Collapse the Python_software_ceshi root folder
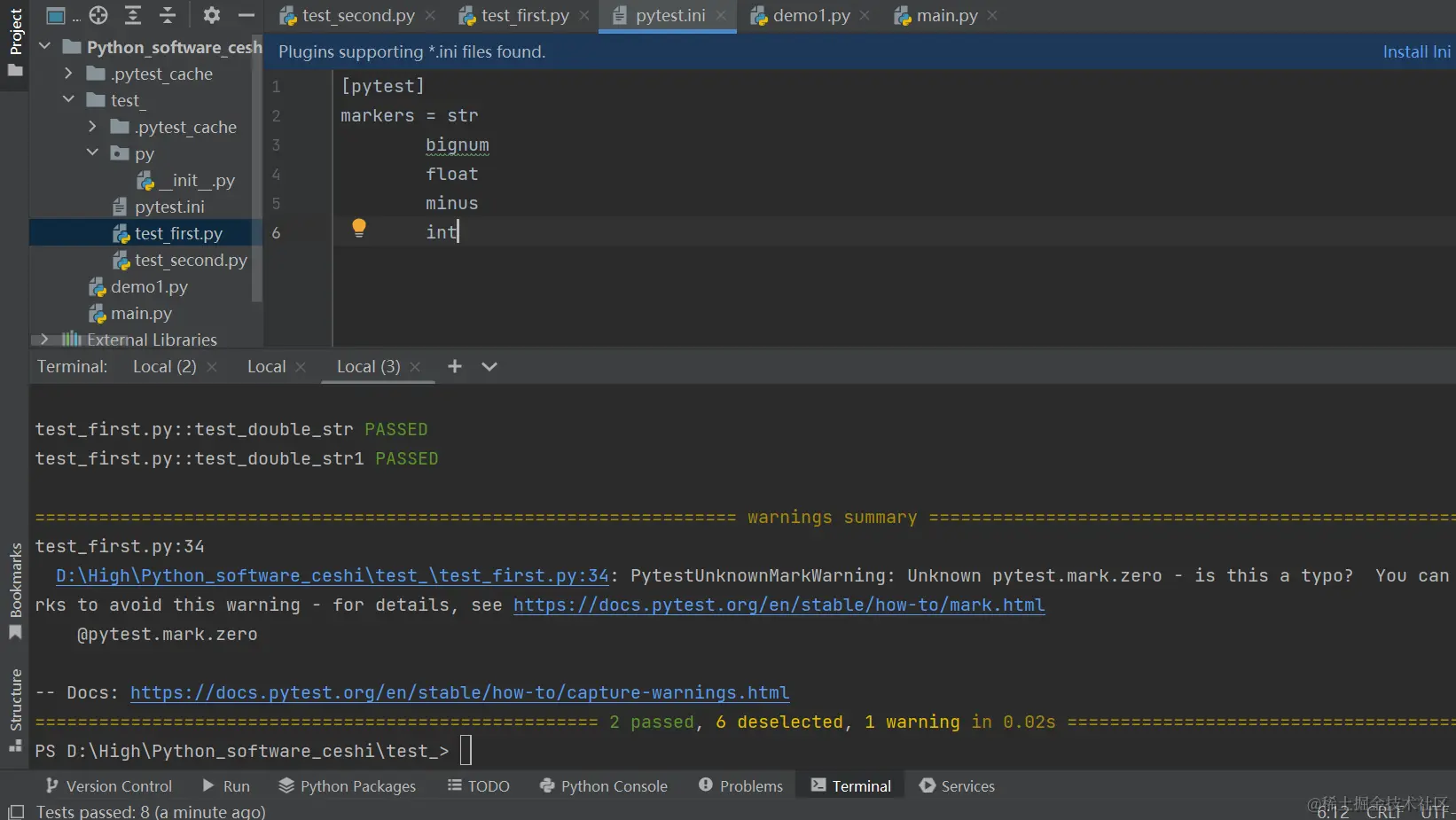This screenshot has width=1456, height=820. point(45,47)
